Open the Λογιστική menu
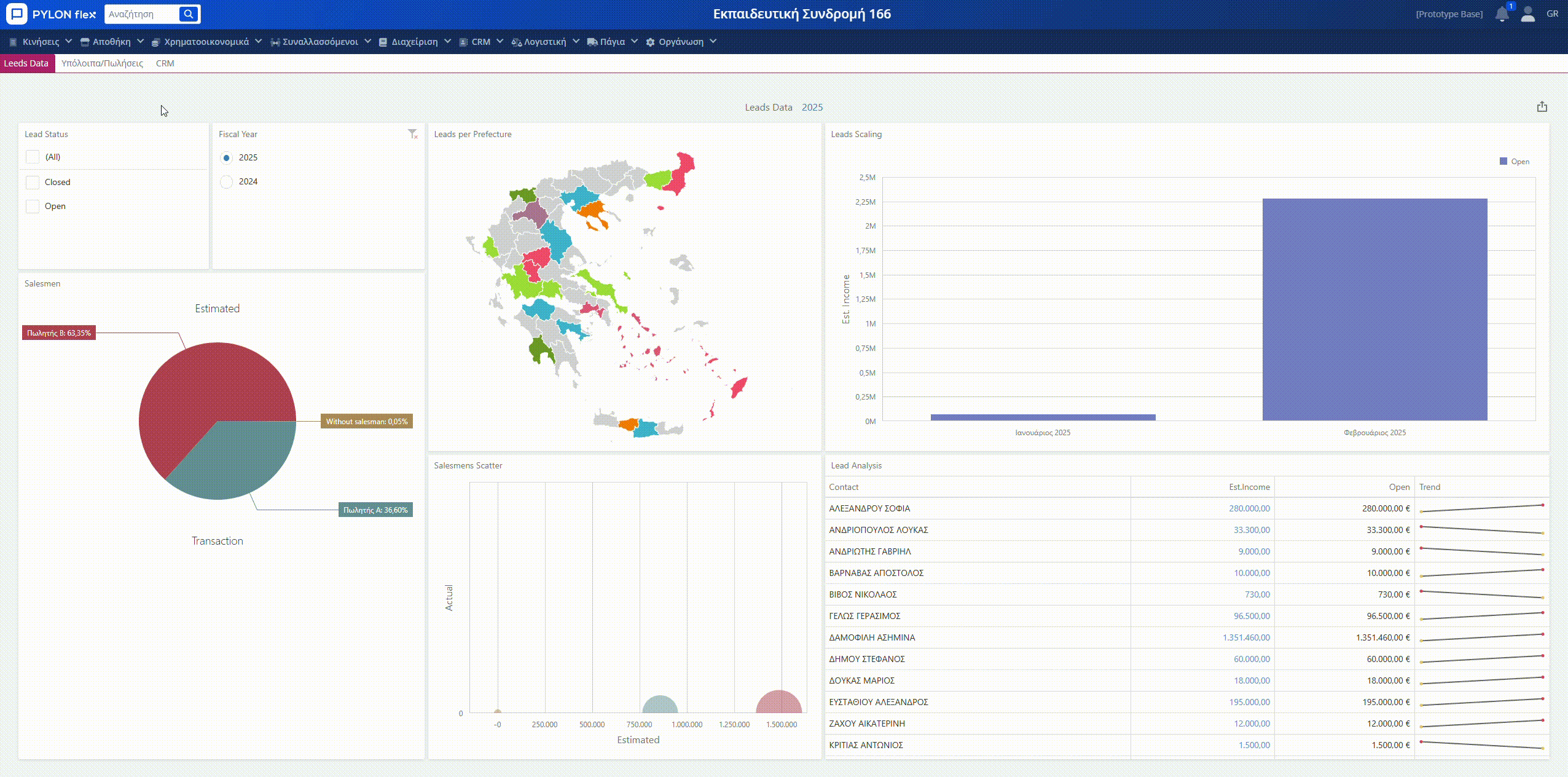The width and height of the screenshot is (1568, 777). coord(545,42)
